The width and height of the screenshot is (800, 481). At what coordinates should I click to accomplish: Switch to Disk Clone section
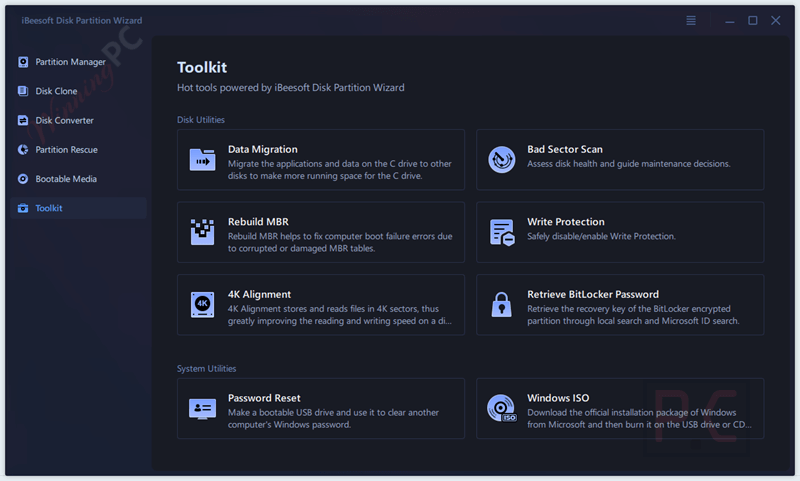tap(56, 91)
